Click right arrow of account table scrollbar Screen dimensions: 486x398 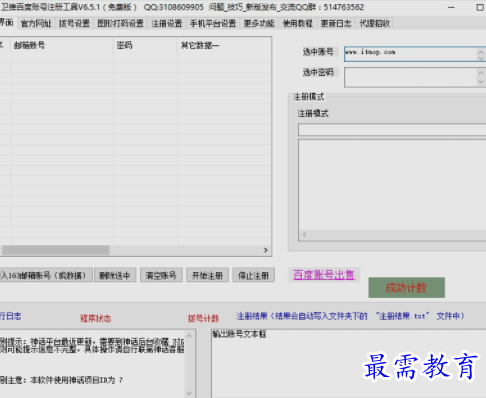(x=266, y=250)
